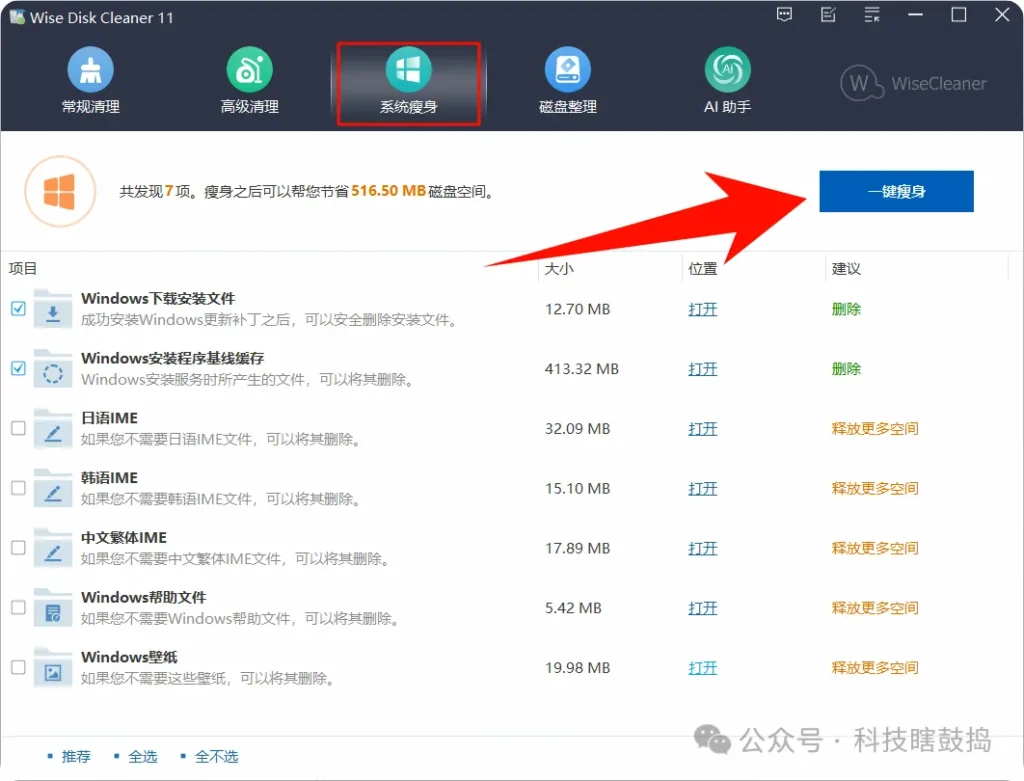Click the Wise Disk Cleaner app icon
The height and width of the screenshot is (781, 1024).
click(17, 17)
